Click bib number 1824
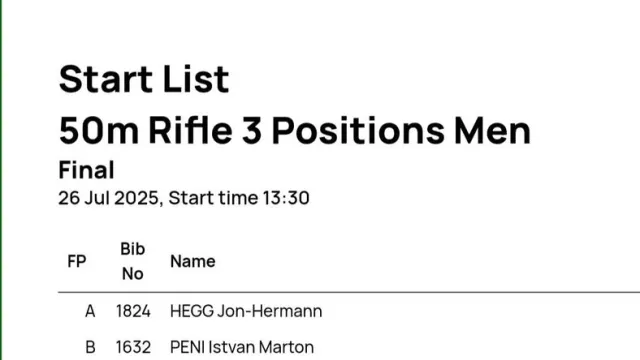Viewport: 640px width, 360px height. click(133, 311)
